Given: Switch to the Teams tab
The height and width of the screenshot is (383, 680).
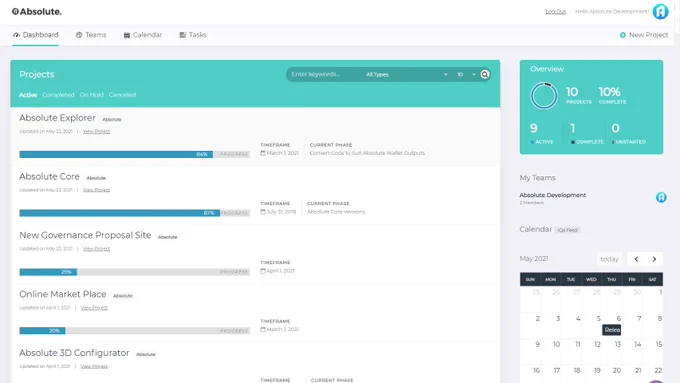Looking at the screenshot, I should click(91, 35).
